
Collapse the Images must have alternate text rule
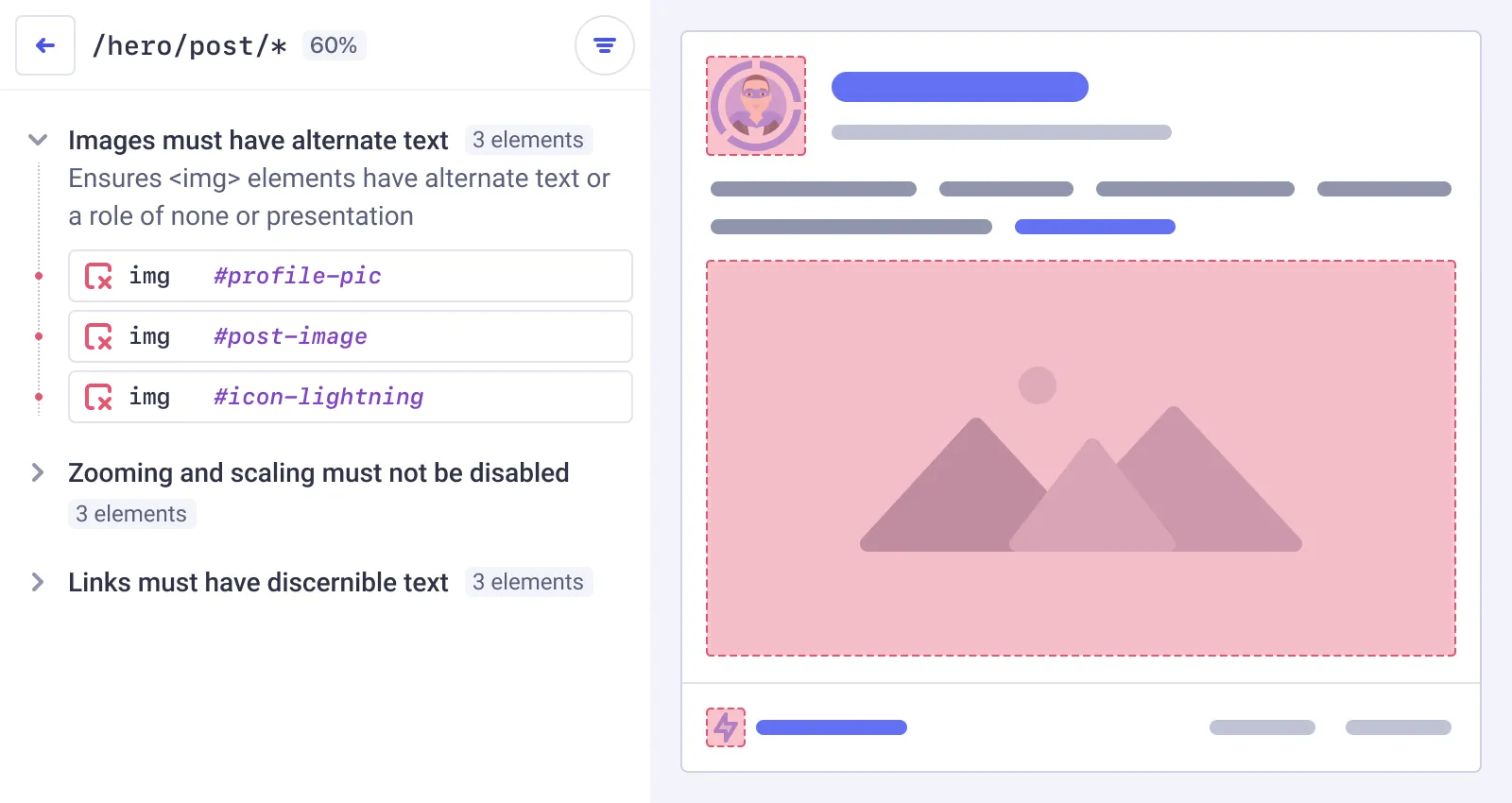pos(38,140)
